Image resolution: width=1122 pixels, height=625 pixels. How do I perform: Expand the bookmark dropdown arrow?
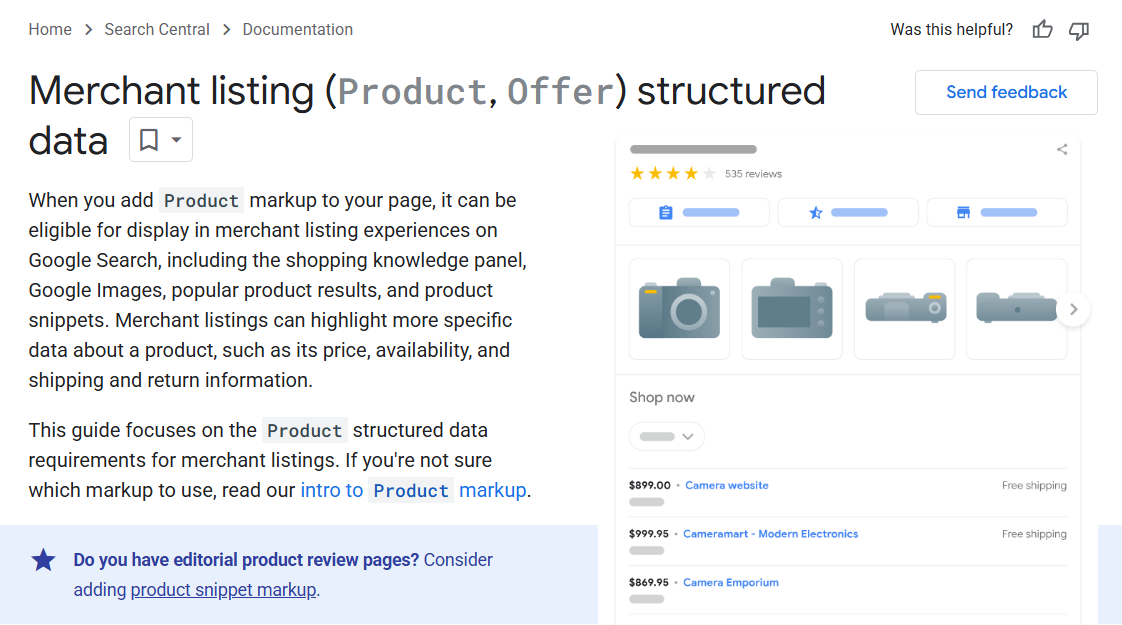pos(176,140)
